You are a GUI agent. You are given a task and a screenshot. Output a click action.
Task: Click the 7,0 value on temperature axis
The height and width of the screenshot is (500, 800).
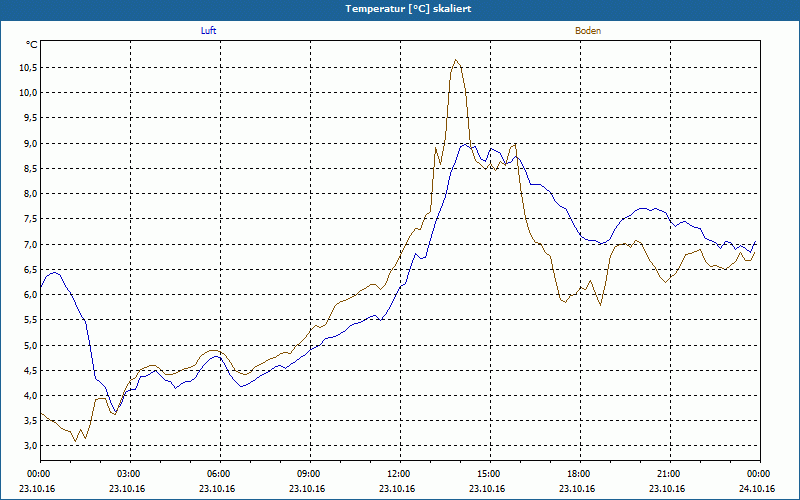(30, 244)
